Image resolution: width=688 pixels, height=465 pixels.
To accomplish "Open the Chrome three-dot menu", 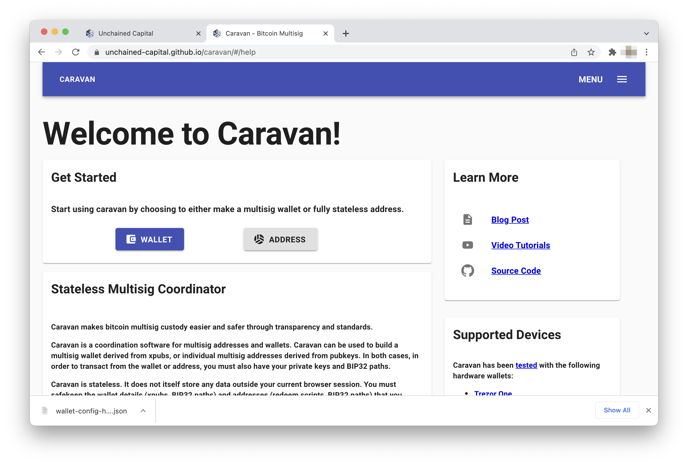I will 646,52.
